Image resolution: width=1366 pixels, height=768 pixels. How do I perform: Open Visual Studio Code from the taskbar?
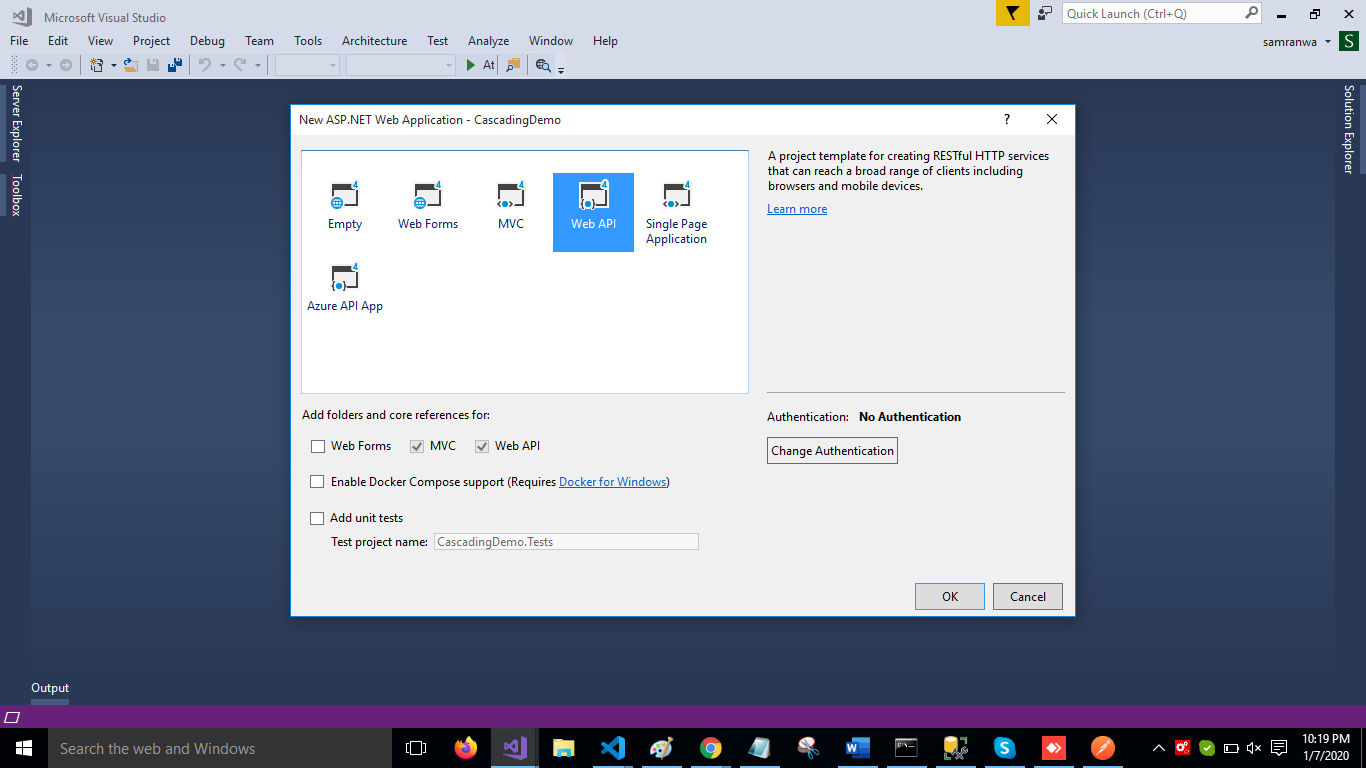tap(613, 748)
